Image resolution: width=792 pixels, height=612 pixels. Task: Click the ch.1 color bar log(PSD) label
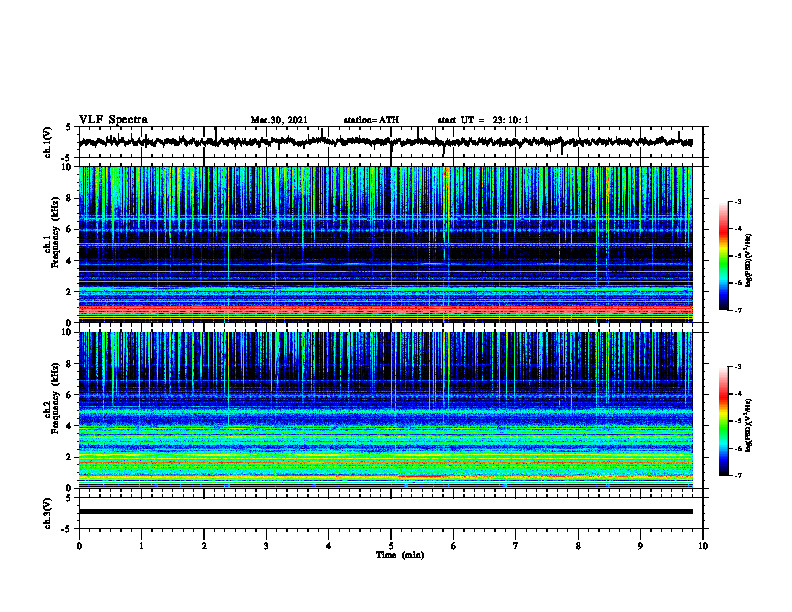coord(749,261)
